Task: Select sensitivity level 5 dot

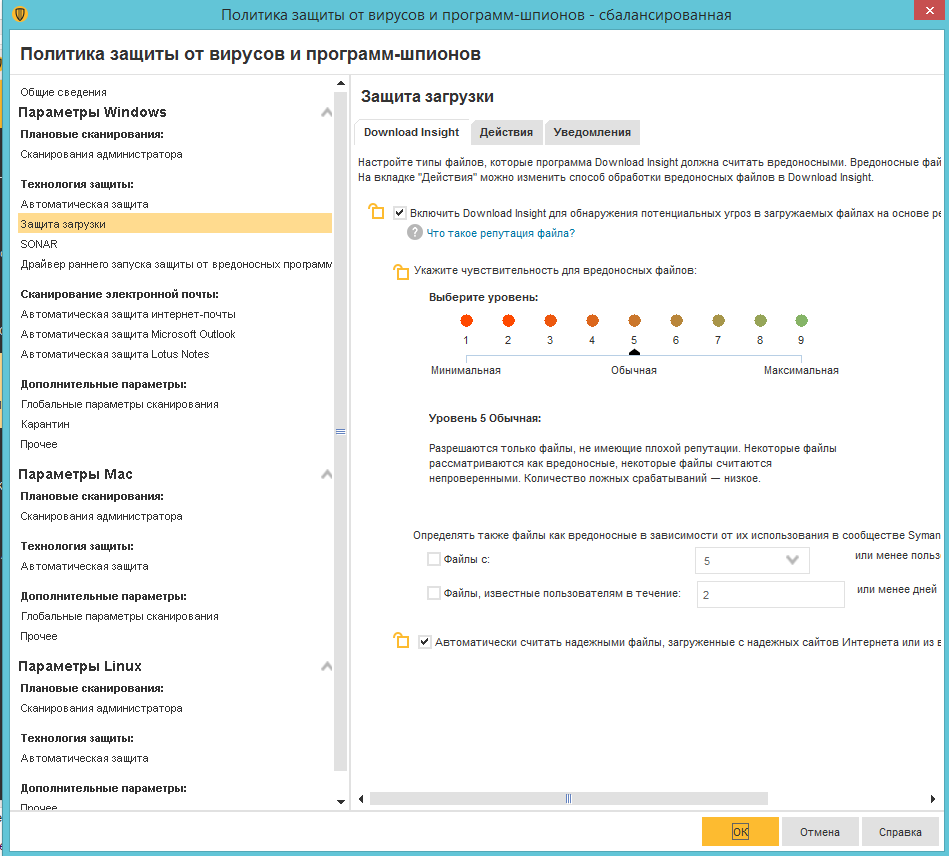Action: pos(634,320)
